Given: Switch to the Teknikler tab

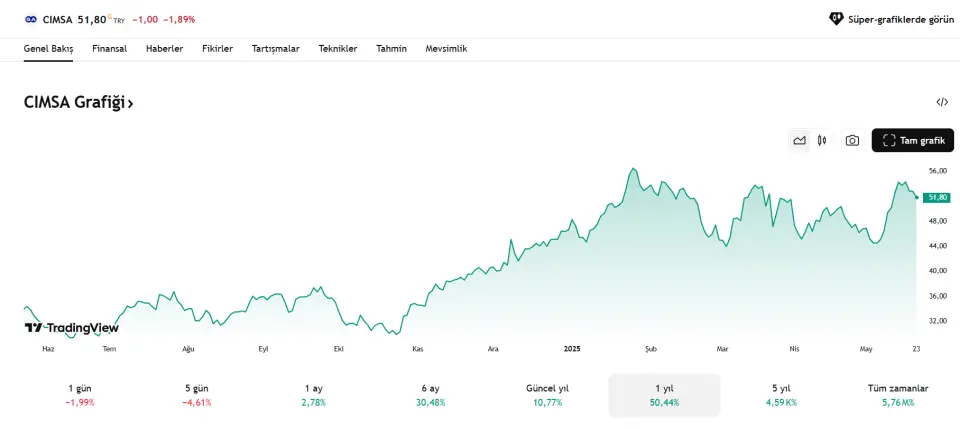Looking at the screenshot, I should pos(338,49).
